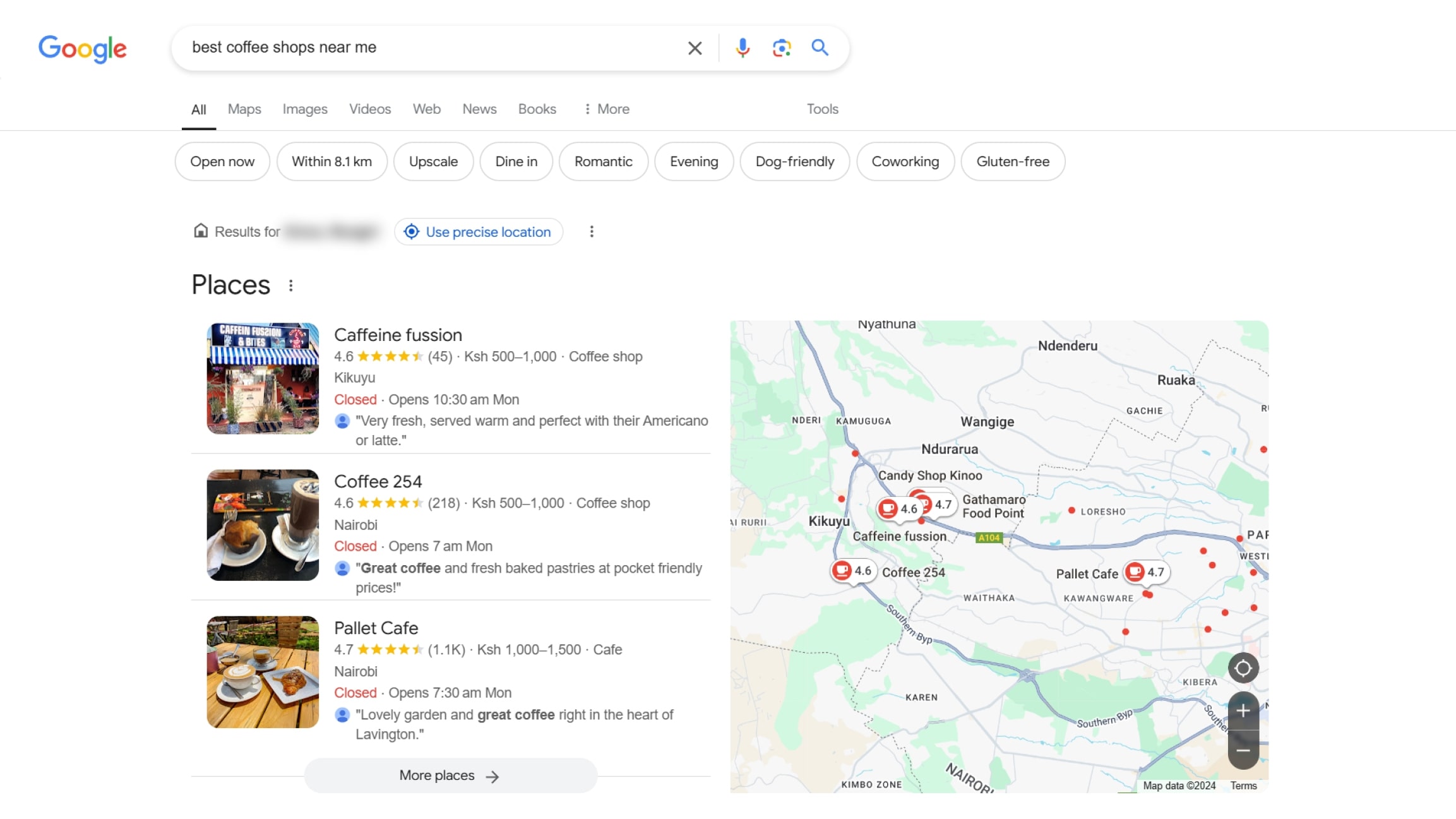Switch to the Web tab

click(427, 109)
